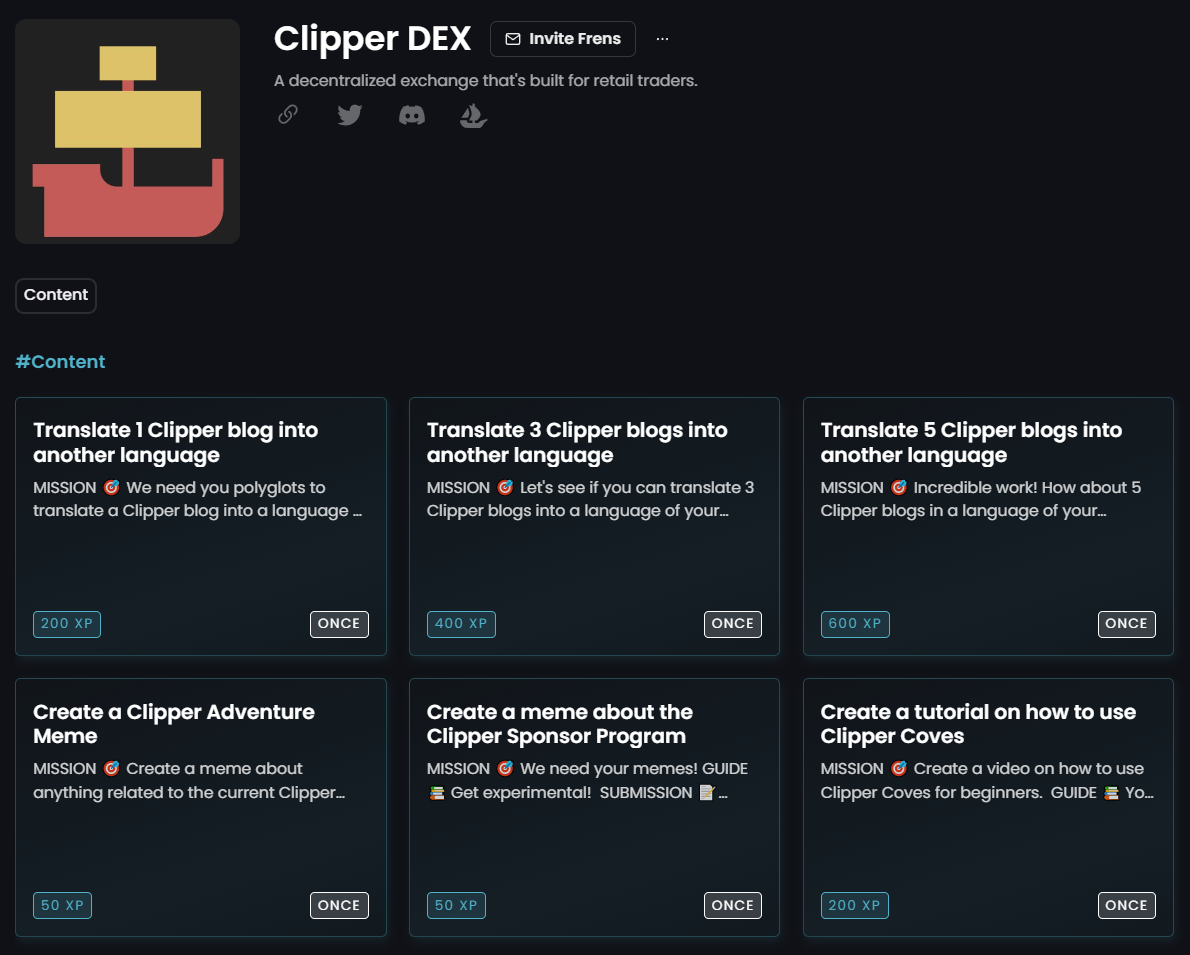Open Clipper's Twitter profile

pyautogui.click(x=349, y=114)
